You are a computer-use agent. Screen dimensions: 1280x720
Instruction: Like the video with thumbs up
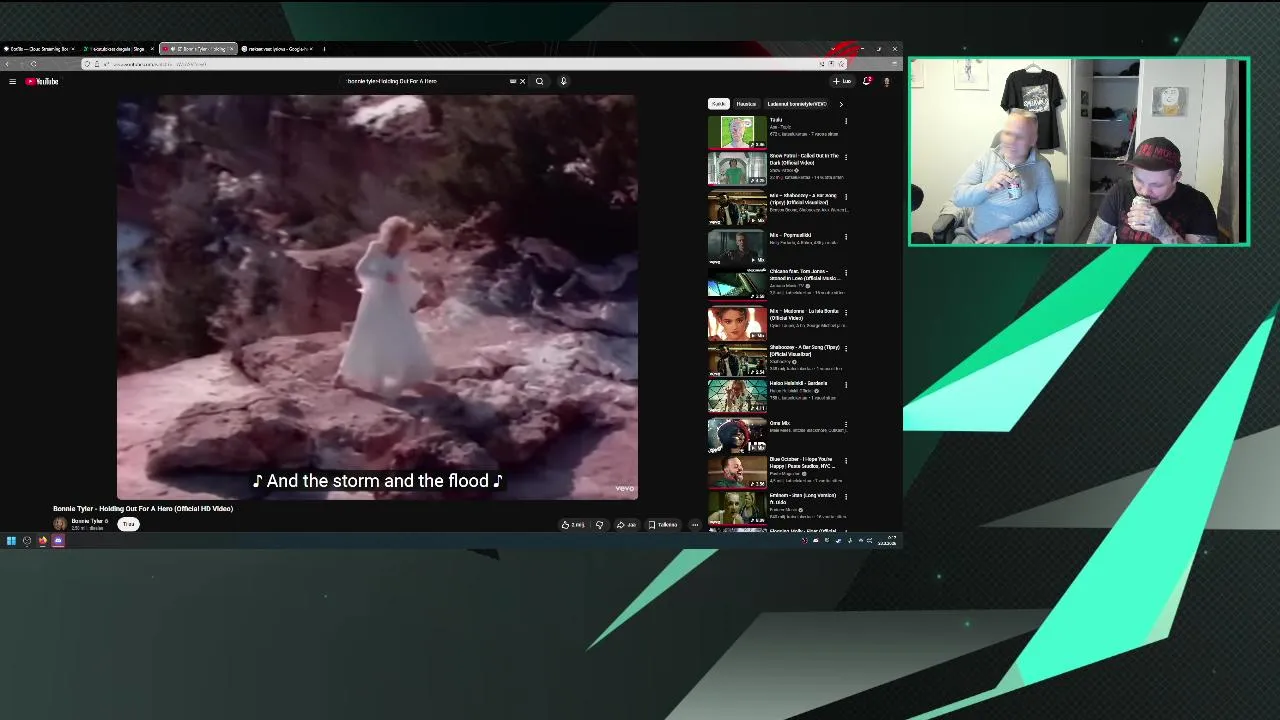pyautogui.click(x=573, y=524)
